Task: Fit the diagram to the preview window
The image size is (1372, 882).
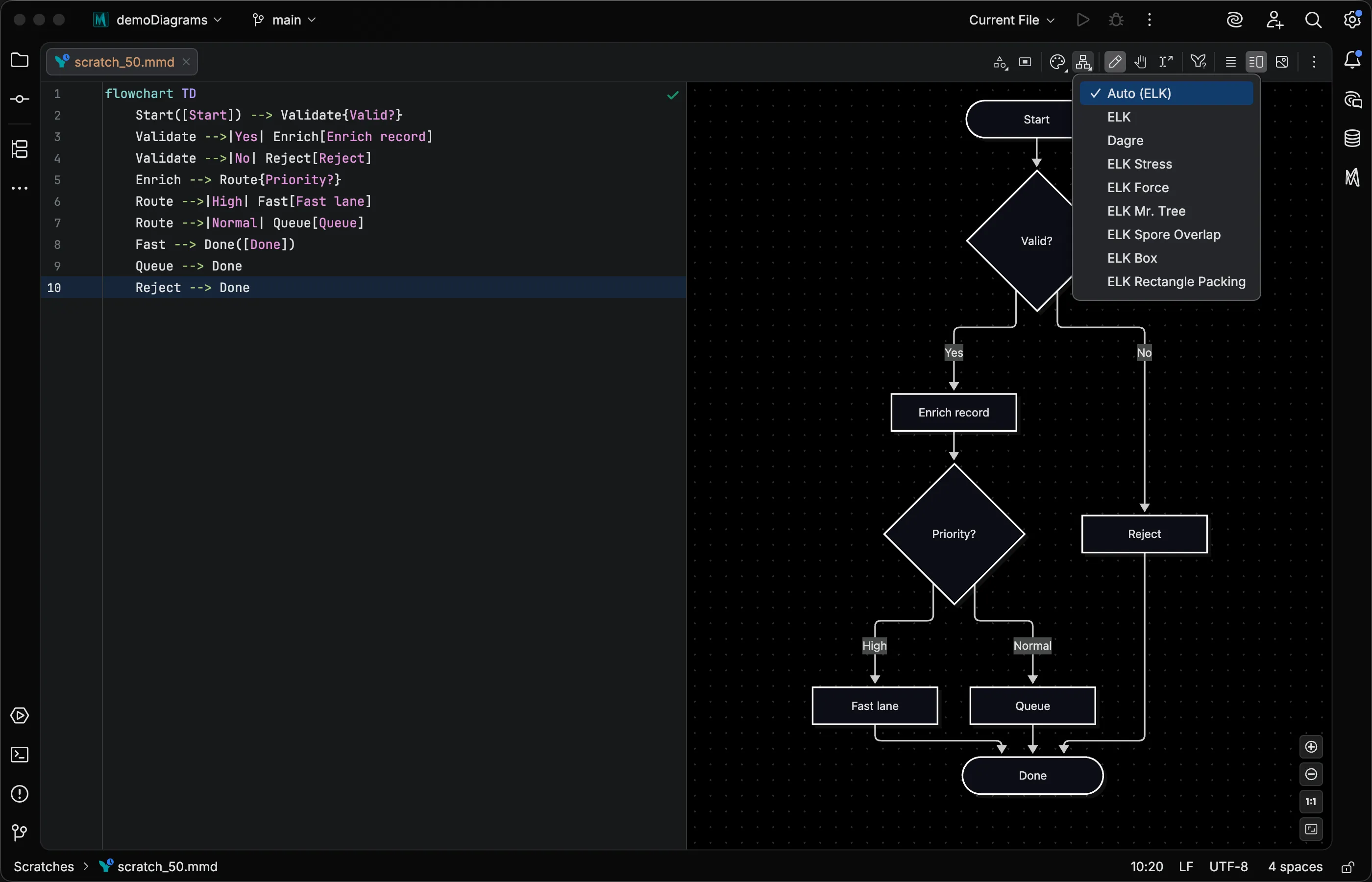Action: (1311, 829)
